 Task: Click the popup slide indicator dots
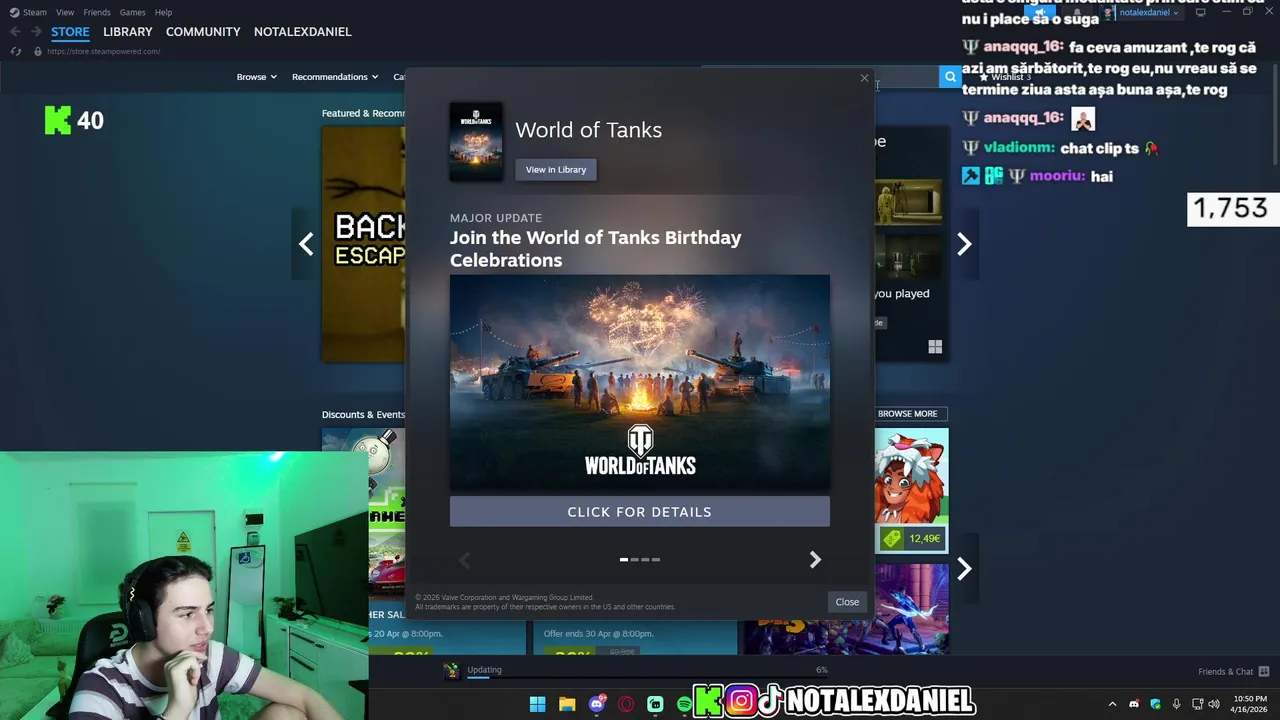[640, 560]
